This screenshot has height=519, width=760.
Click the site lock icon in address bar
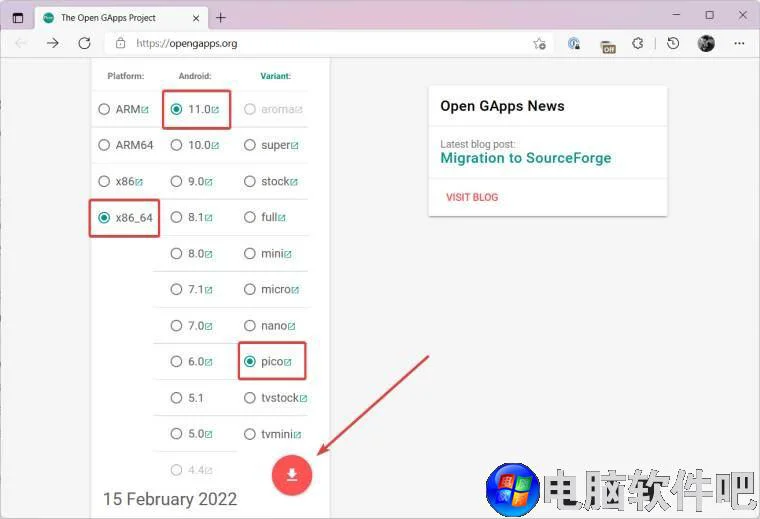[x=120, y=43]
